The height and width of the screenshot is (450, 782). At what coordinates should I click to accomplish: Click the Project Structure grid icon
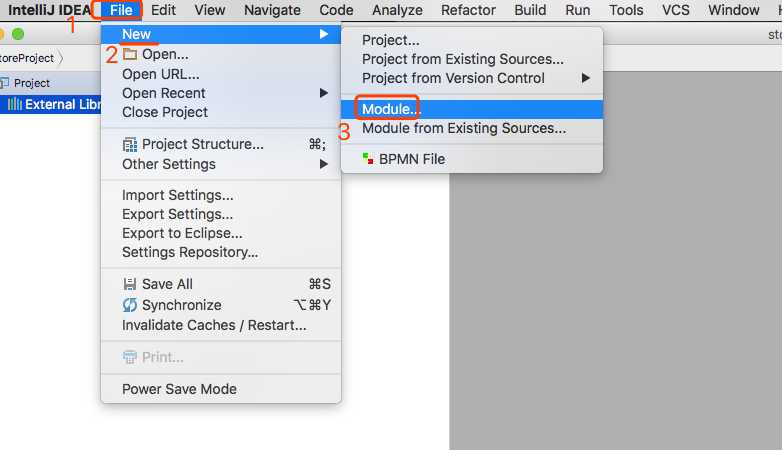point(130,145)
